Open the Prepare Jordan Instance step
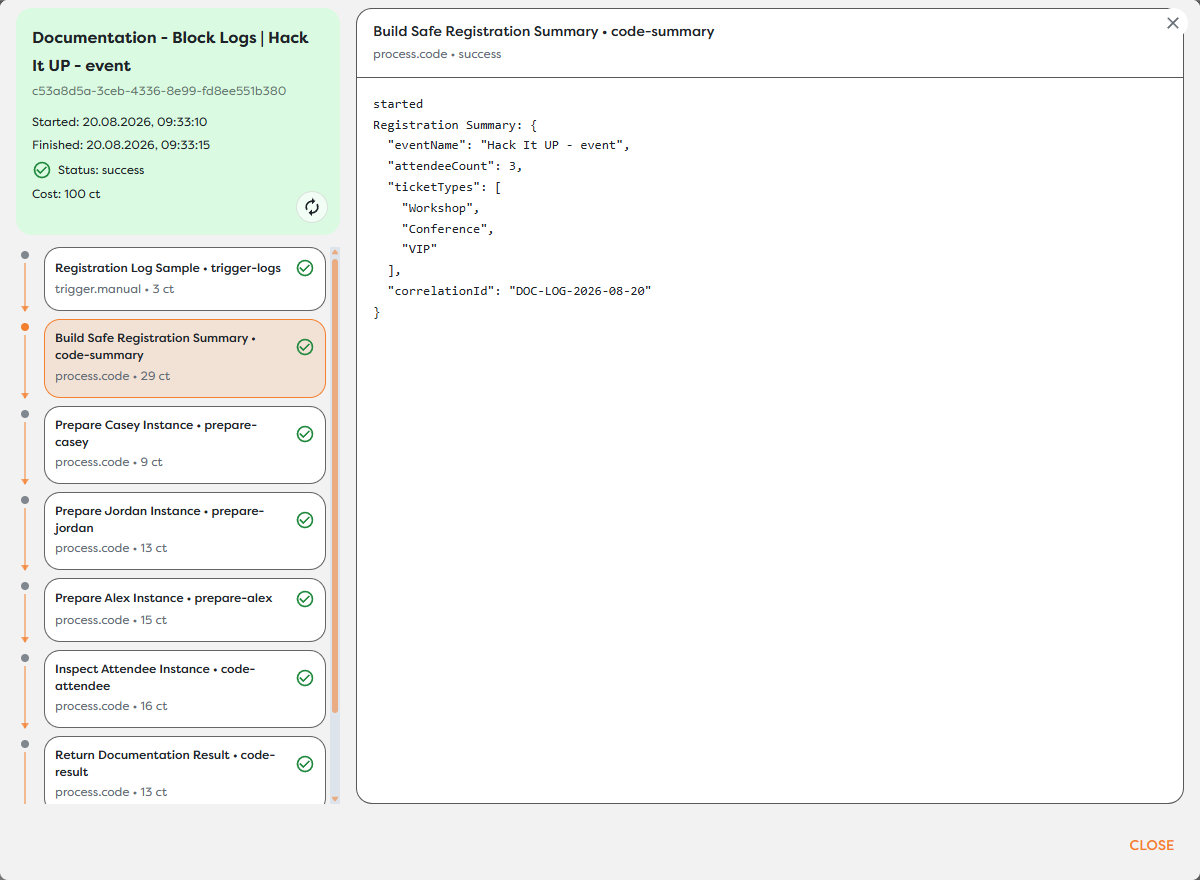Viewport: 1200px width, 880px height. (185, 530)
